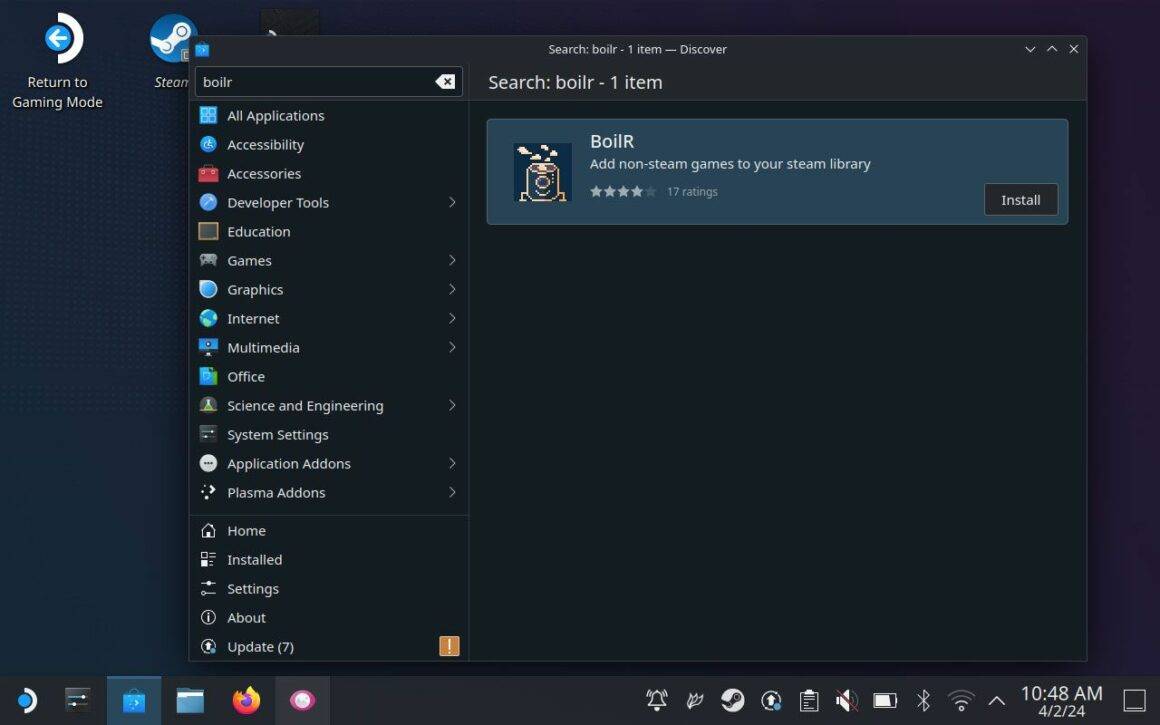The width and height of the screenshot is (1160, 725).
Task: Click the System Settings category icon
Action: point(209,434)
